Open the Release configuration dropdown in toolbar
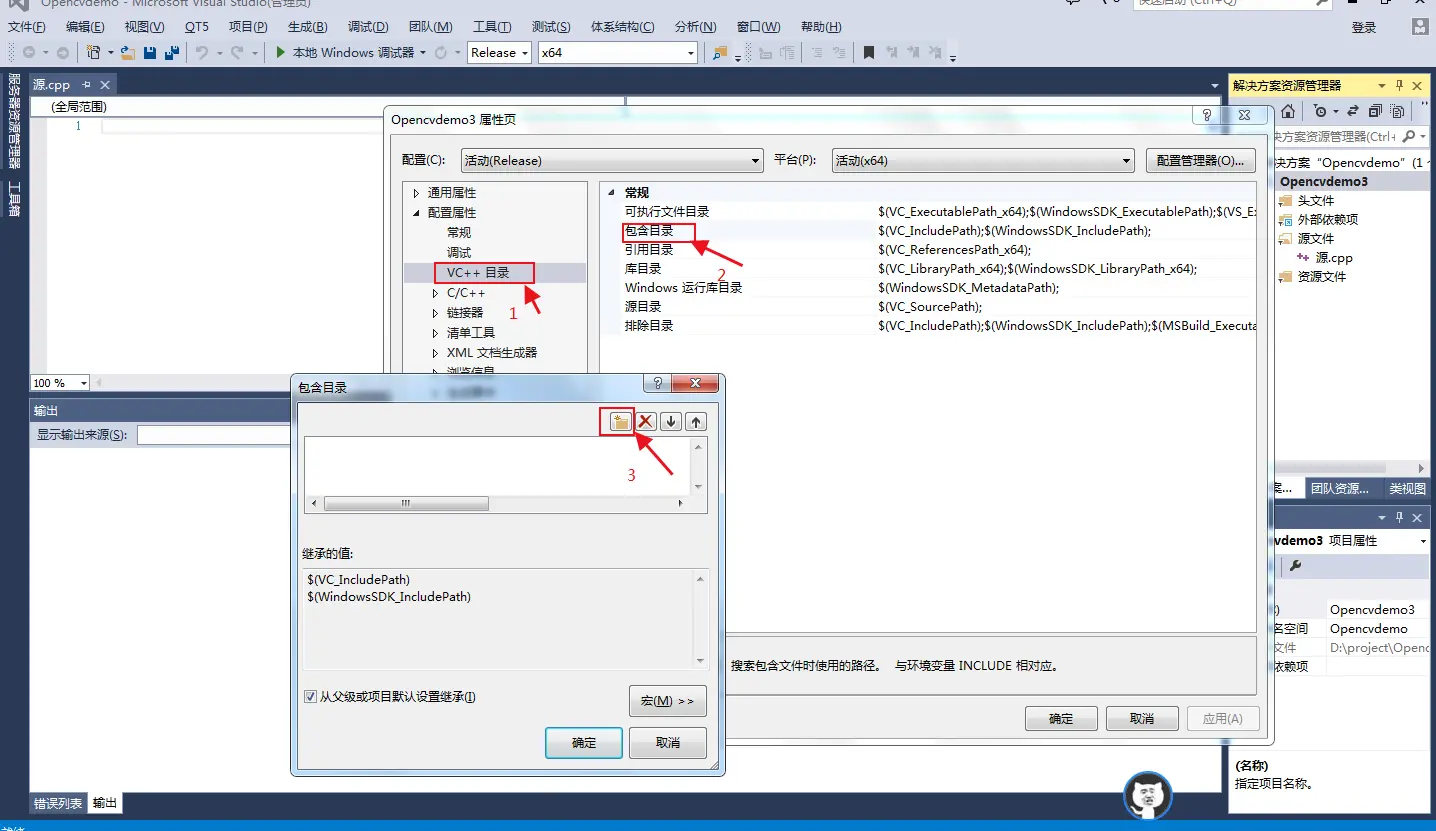Viewport: 1436px width, 831px height. (x=499, y=52)
